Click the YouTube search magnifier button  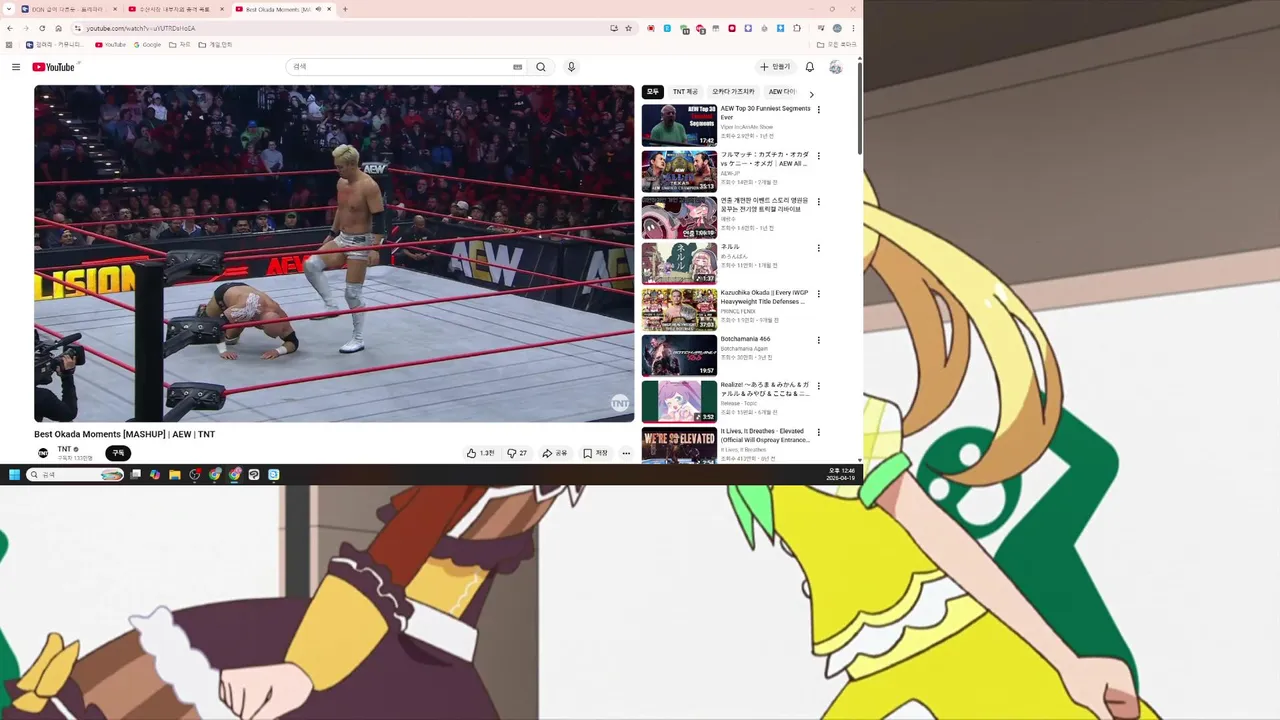(x=541, y=67)
